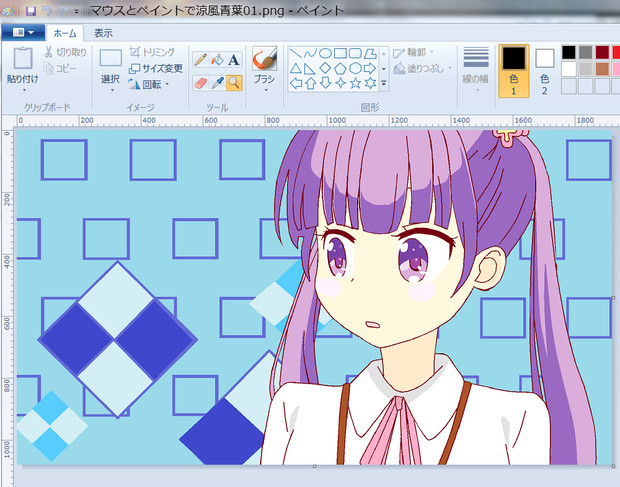Select the Color picker eyedropper tool
The height and width of the screenshot is (487, 620).
tap(217, 83)
